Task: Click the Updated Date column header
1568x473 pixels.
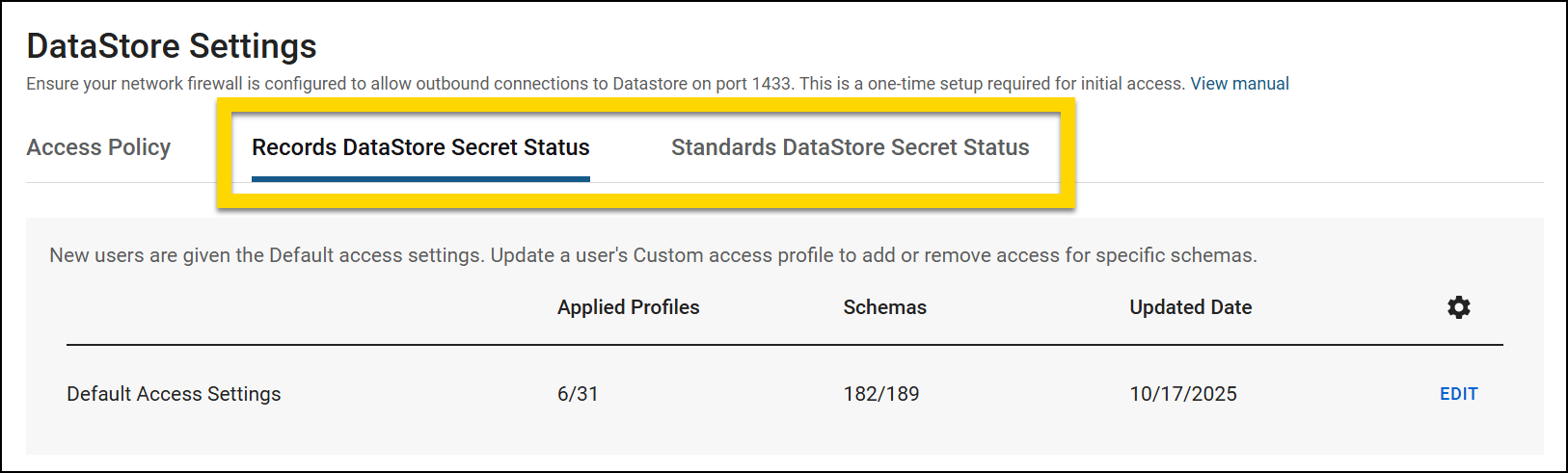Action: tap(1190, 307)
